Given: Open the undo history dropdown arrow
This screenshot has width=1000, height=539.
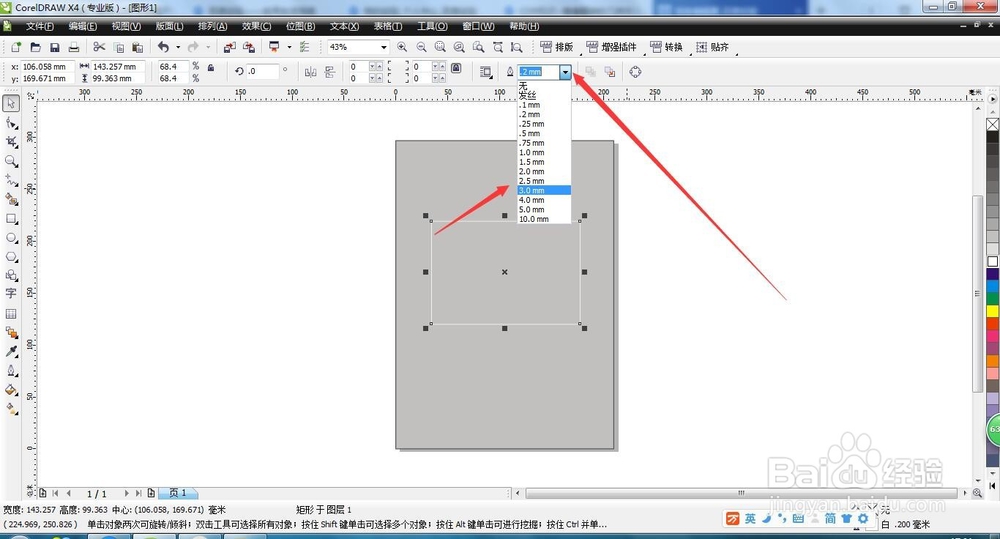Looking at the screenshot, I should pyautogui.click(x=178, y=47).
